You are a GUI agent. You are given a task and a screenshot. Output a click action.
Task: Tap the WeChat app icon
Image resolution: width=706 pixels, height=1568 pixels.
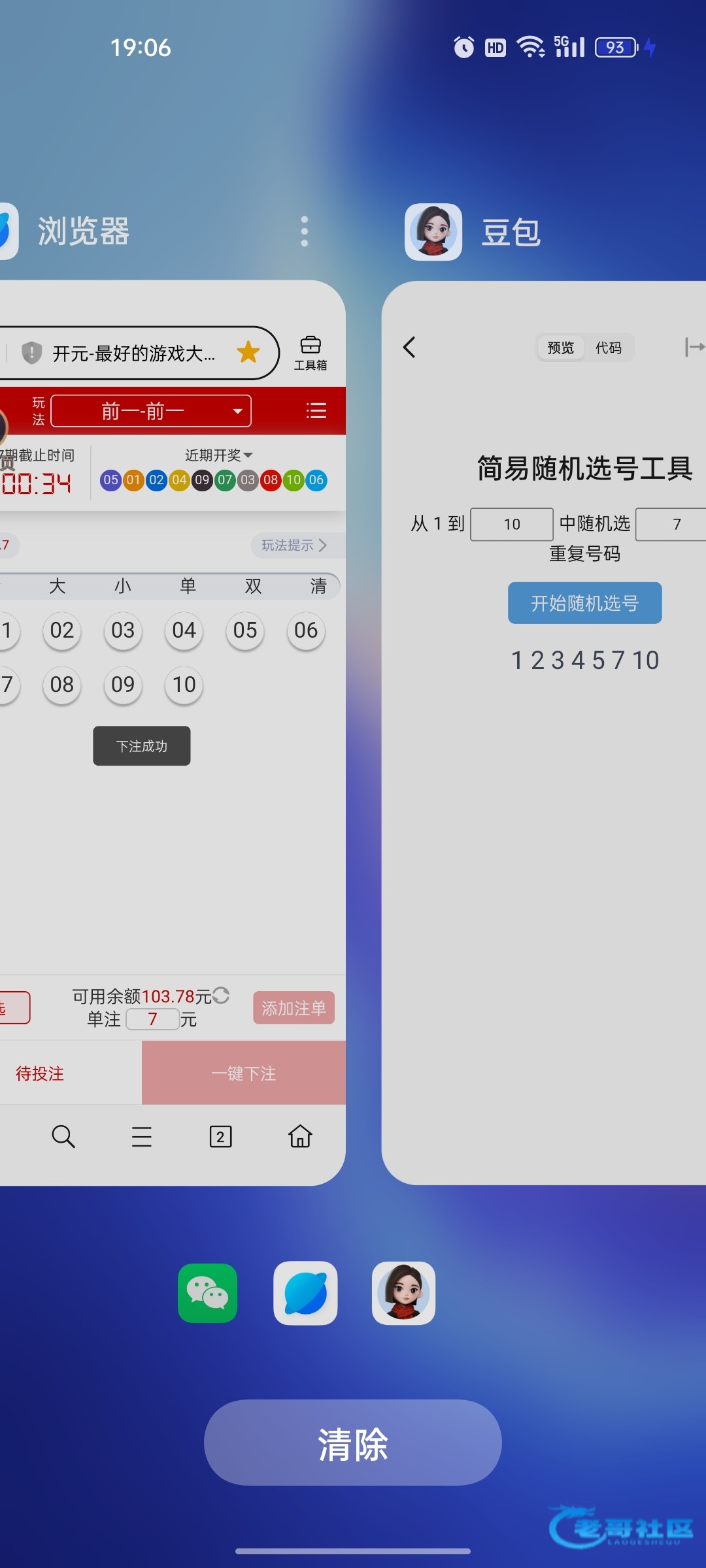tap(208, 1293)
